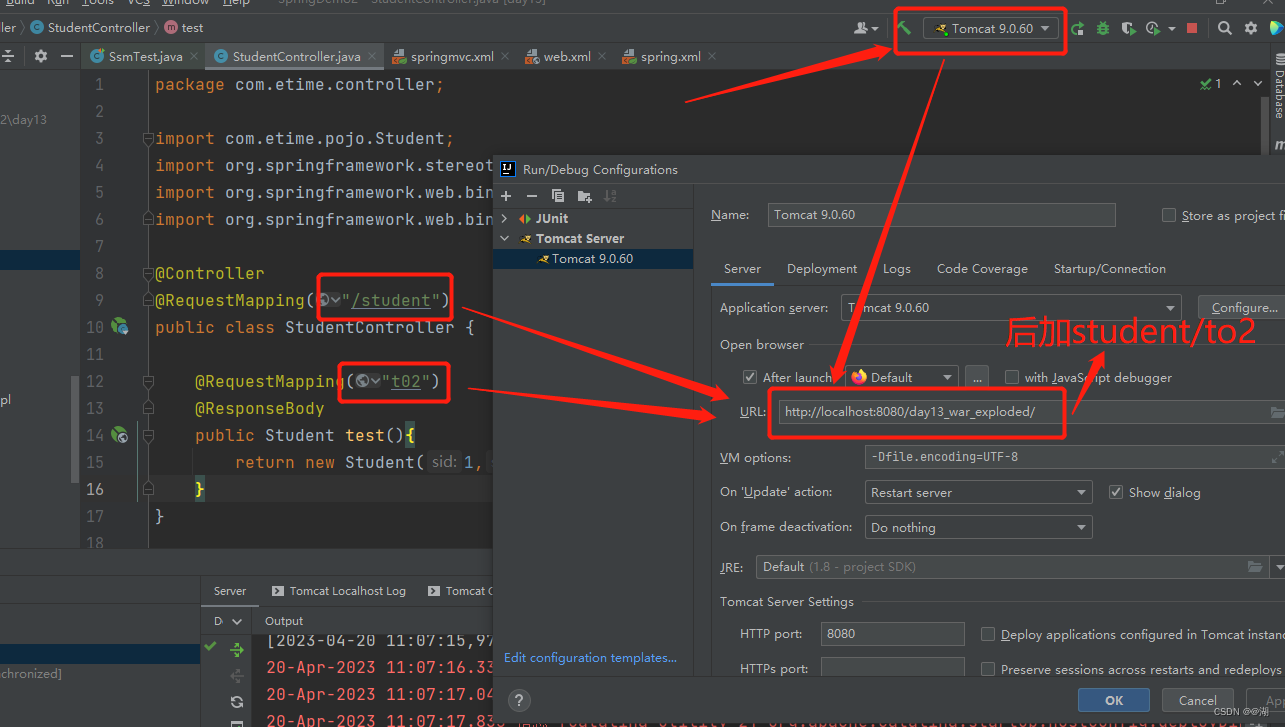Image resolution: width=1285 pixels, height=727 pixels.
Task: Switch to the Deployment tab
Action: (822, 269)
